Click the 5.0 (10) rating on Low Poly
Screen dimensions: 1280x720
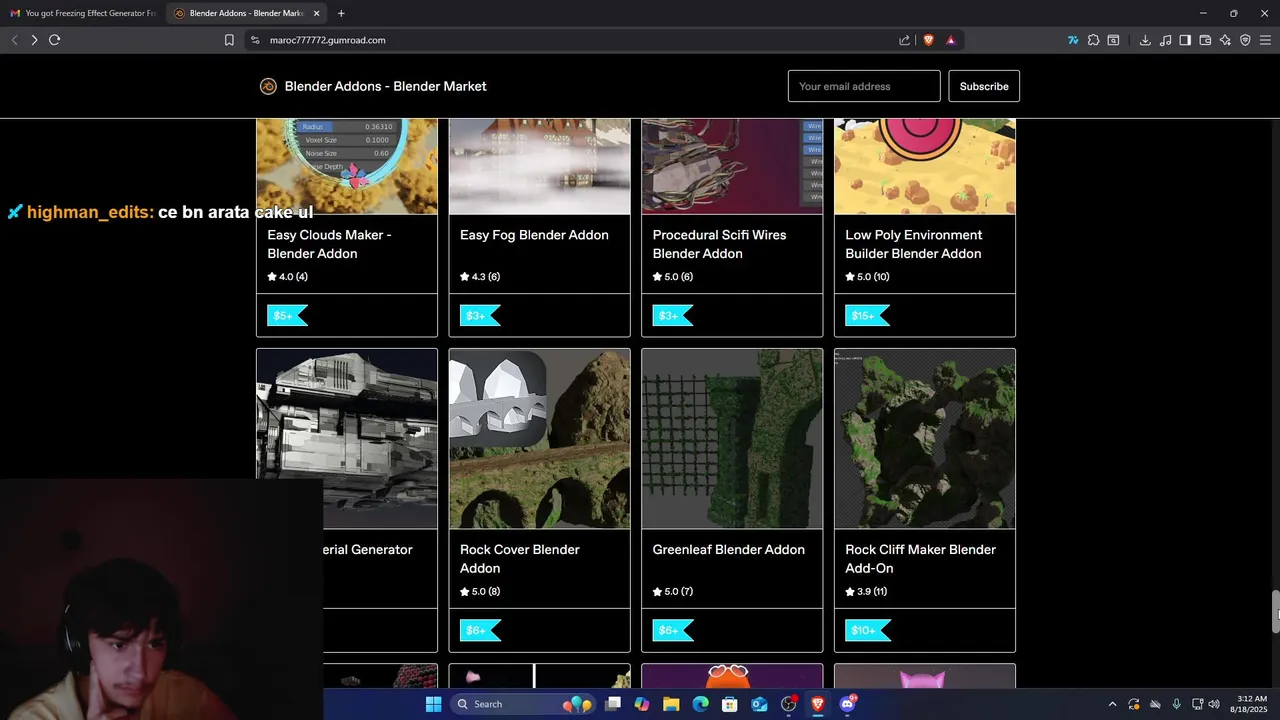(867, 277)
